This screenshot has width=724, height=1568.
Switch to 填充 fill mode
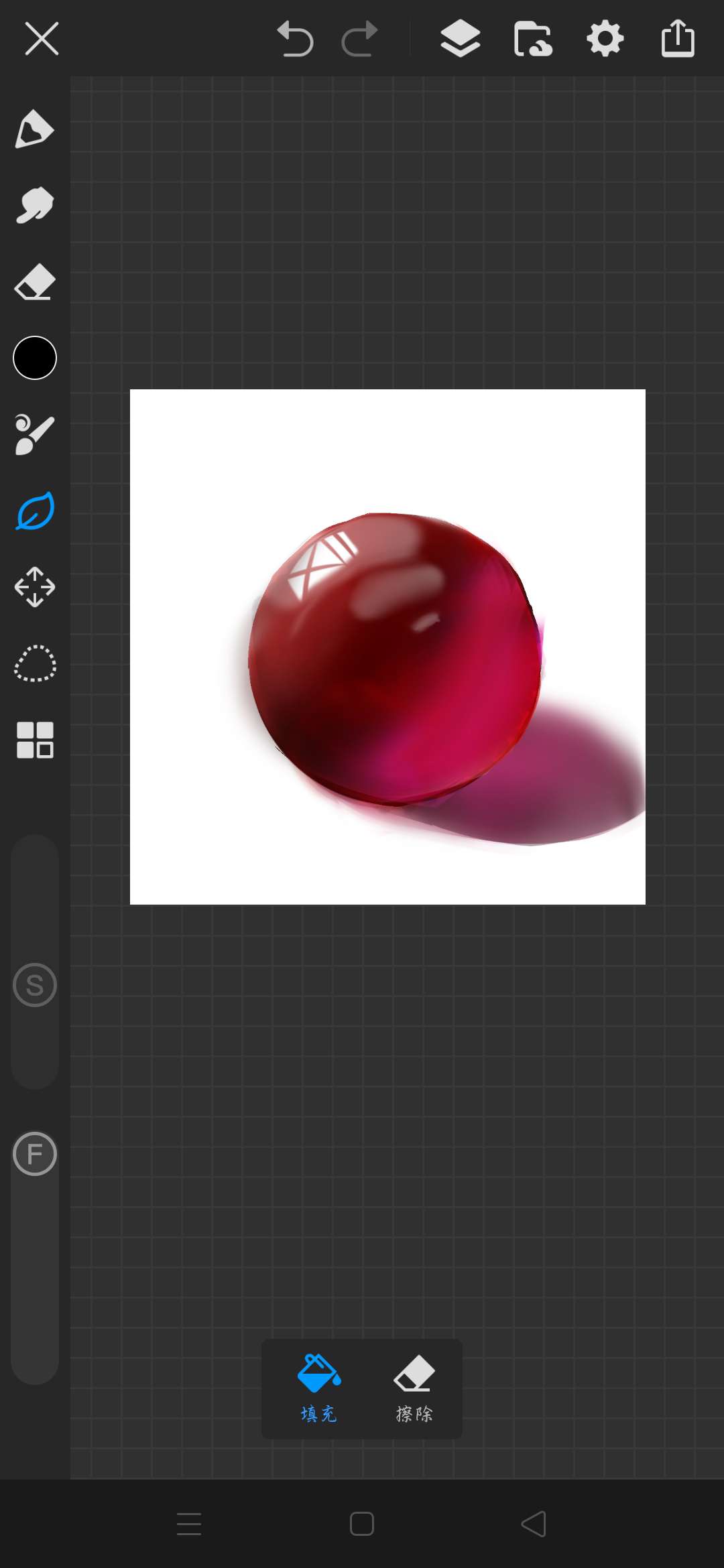[x=319, y=1388]
